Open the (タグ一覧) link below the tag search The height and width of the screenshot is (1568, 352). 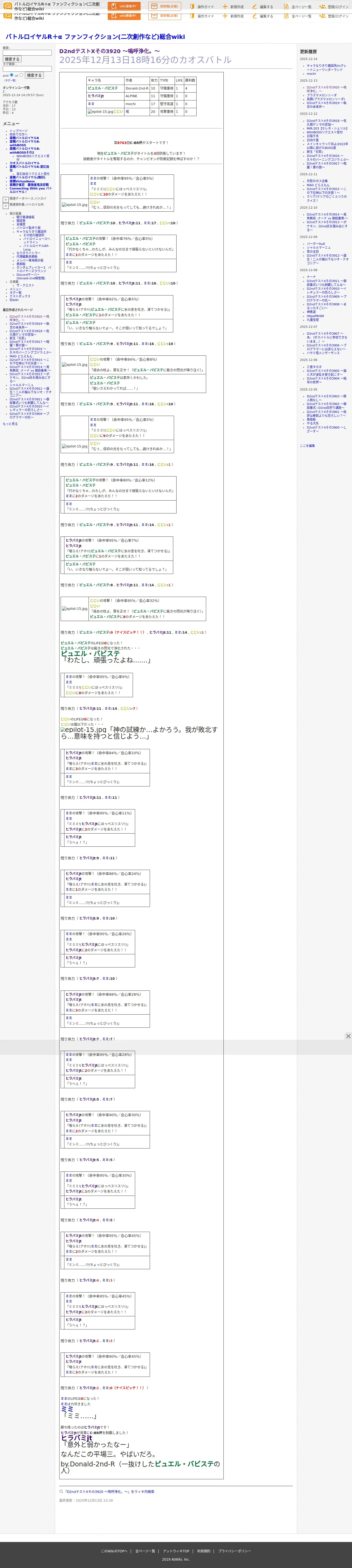click(x=10, y=80)
